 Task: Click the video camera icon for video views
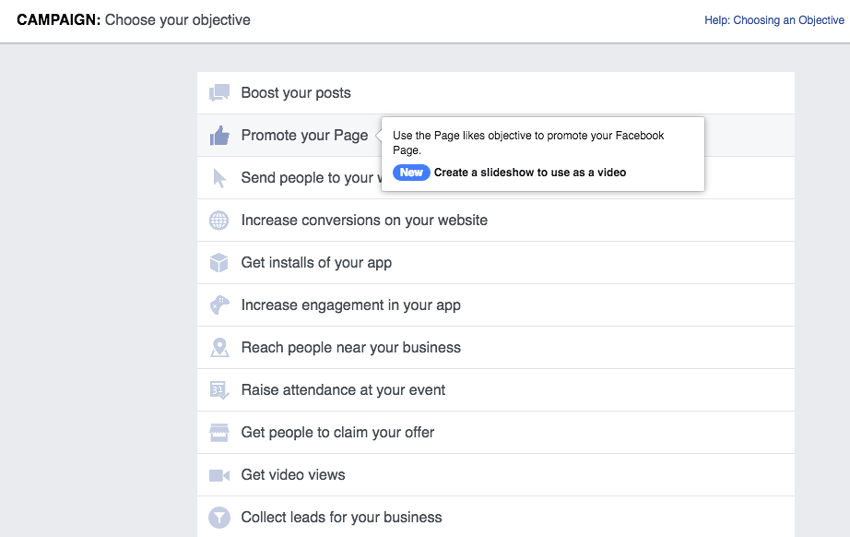(220, 475)
